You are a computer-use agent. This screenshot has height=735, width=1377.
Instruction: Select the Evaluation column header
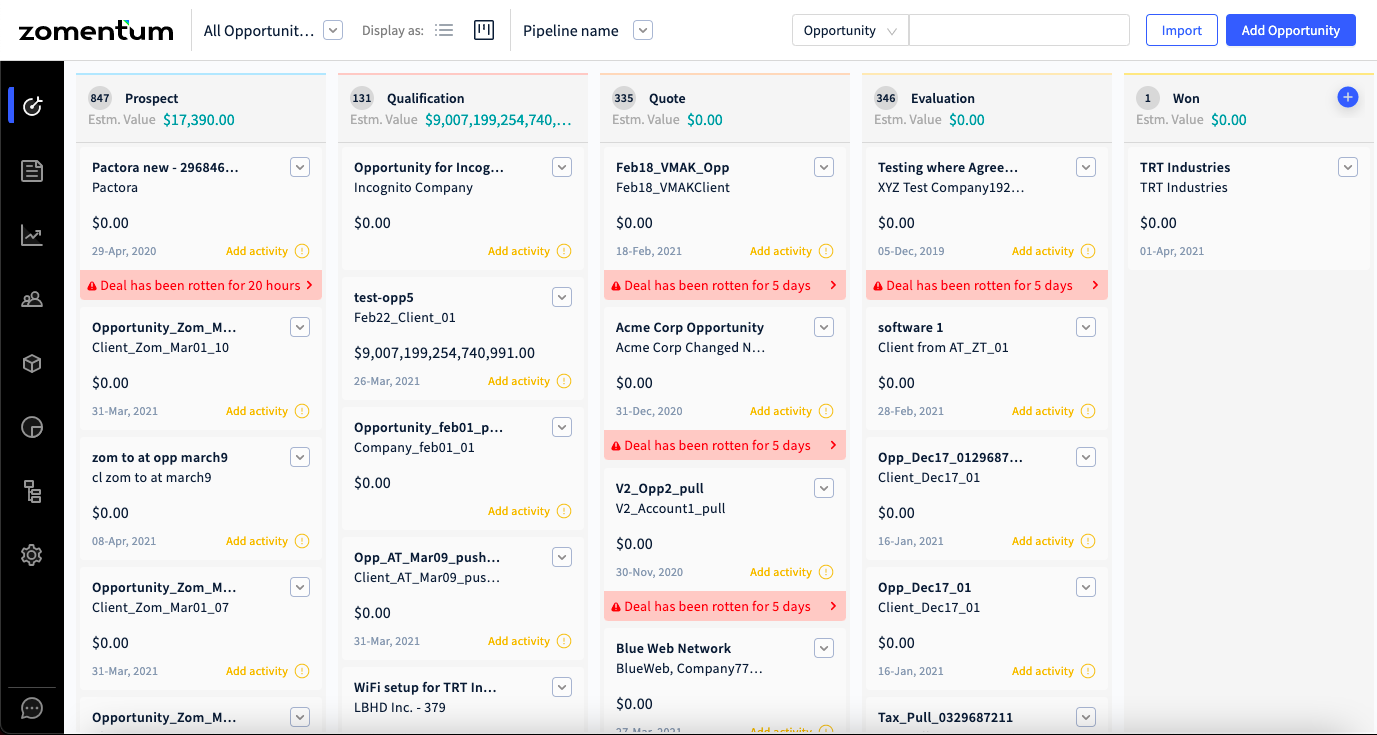pos(987,108)
